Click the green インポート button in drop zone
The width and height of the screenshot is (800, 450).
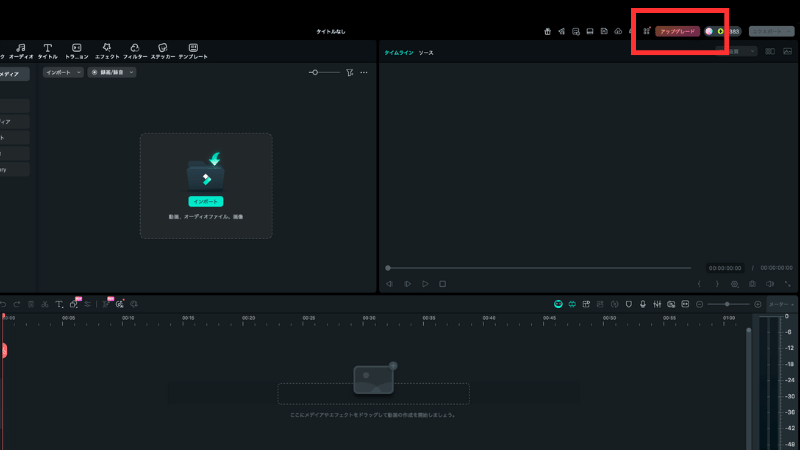pos(205,201)
